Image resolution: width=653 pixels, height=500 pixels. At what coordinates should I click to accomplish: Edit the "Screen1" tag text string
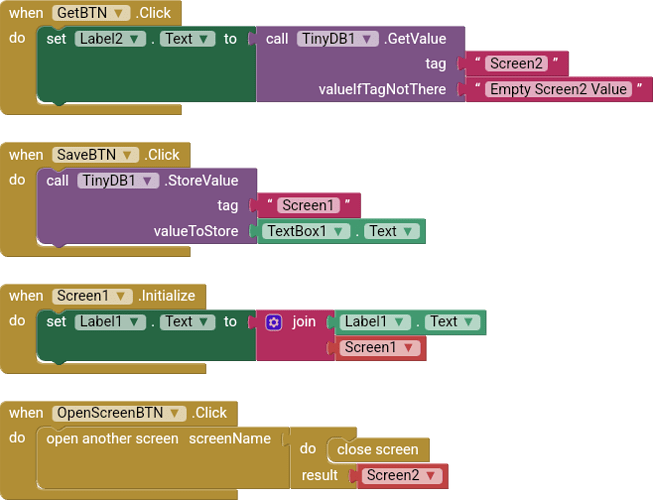tap(309, 206)
